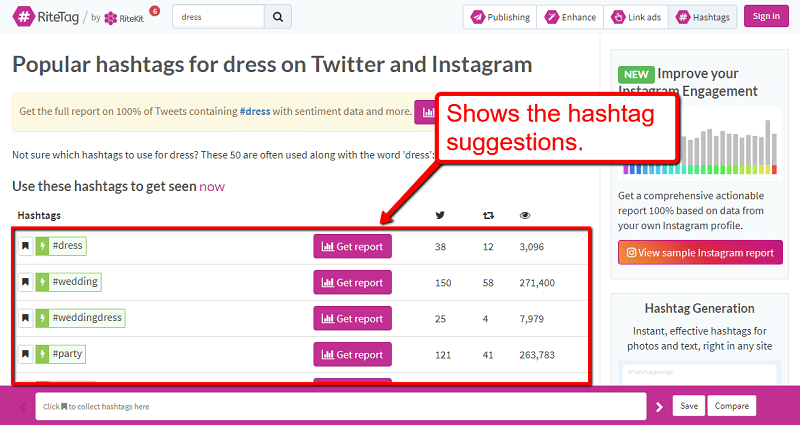Get report for #party
This screenshot has height=425, width=800.
[x=353, y=355]
